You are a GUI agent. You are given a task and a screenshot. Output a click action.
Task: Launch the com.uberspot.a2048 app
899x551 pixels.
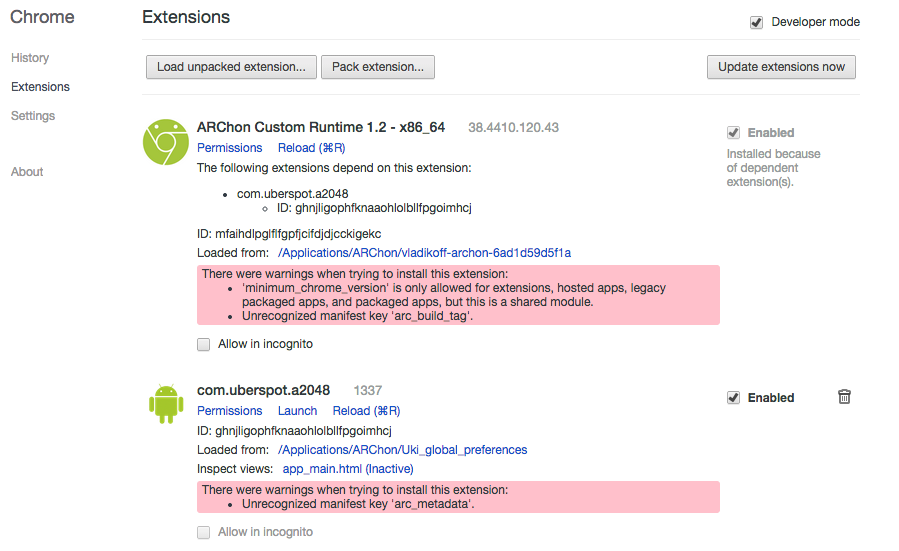297,411
